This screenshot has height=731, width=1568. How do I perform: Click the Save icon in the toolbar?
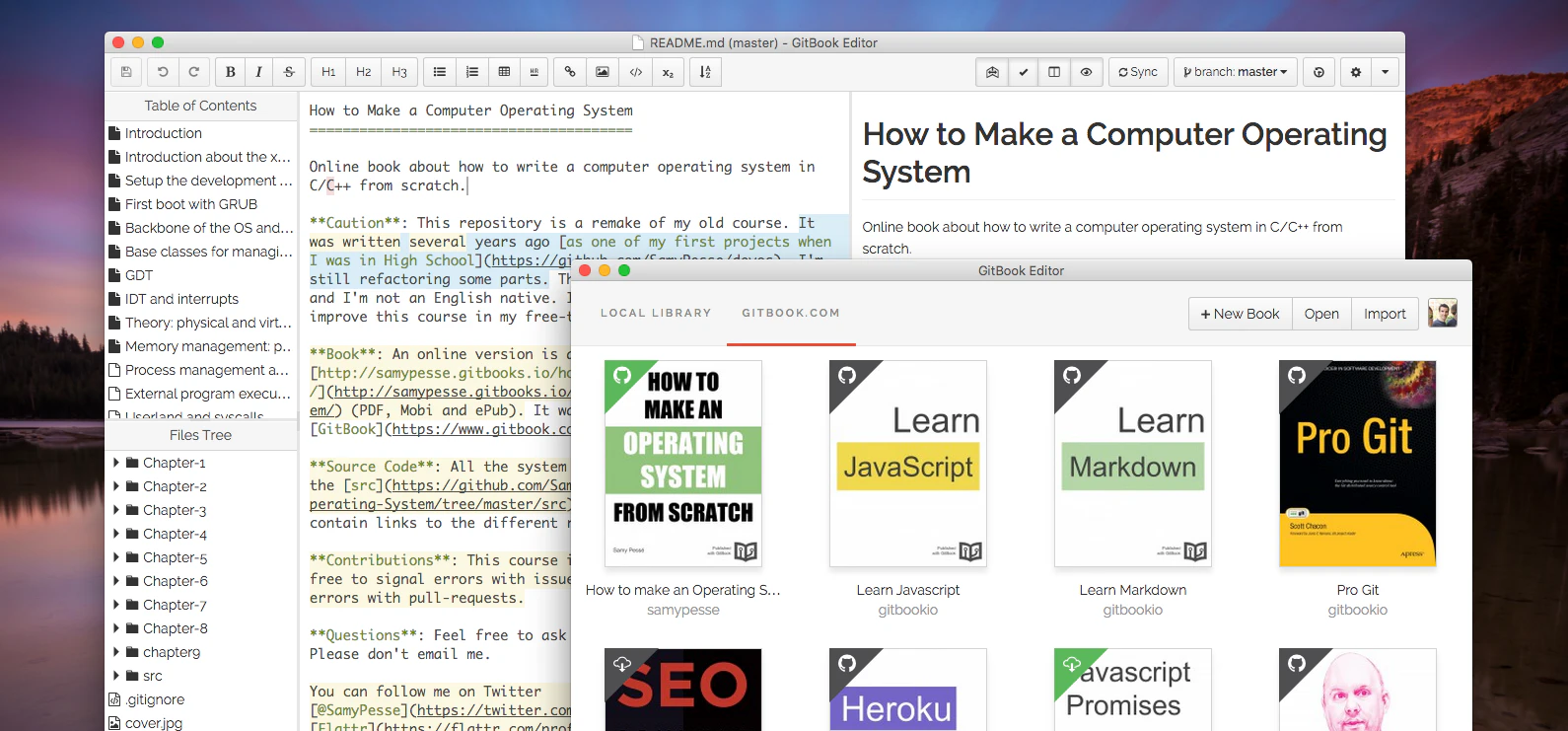[x=126, y=72]
